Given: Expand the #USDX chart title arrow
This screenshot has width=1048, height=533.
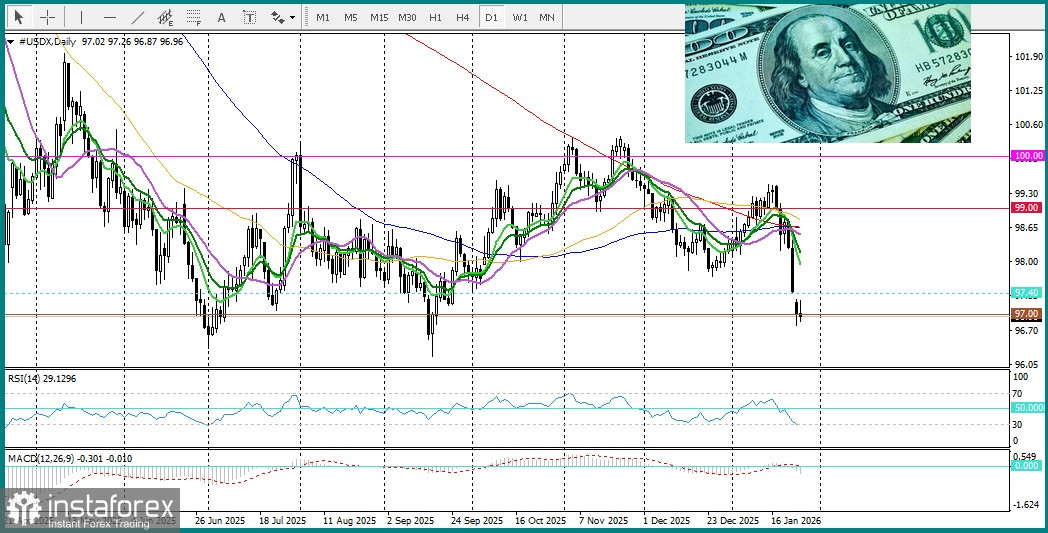Looking at the screenshot, I should [11, 42].
